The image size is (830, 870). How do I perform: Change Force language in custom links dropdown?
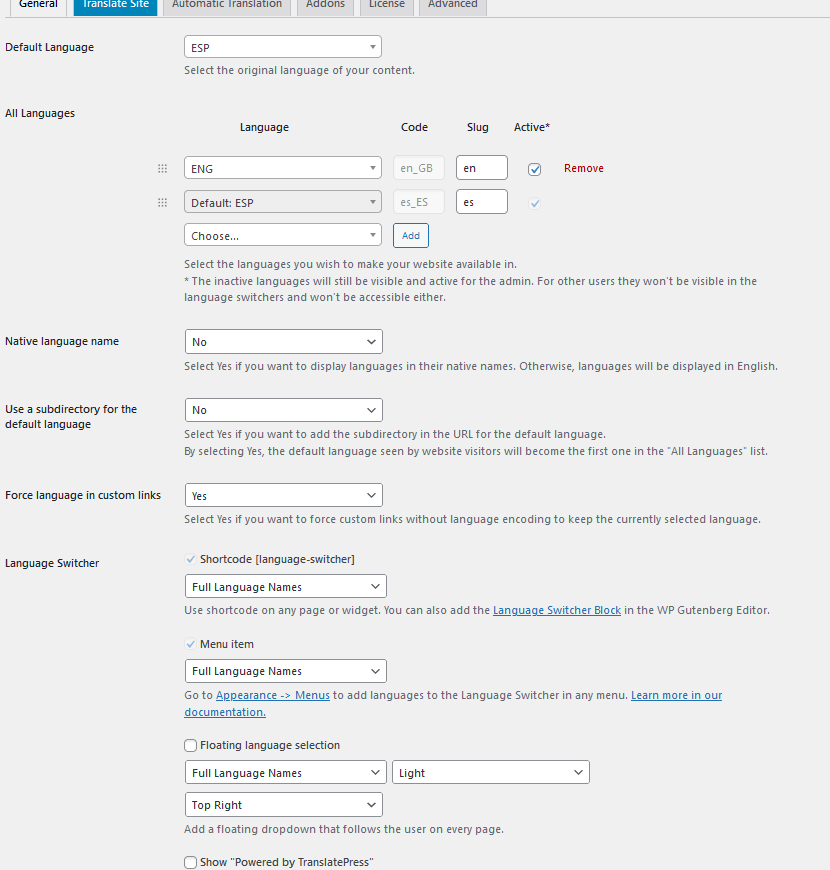(284, 495)
